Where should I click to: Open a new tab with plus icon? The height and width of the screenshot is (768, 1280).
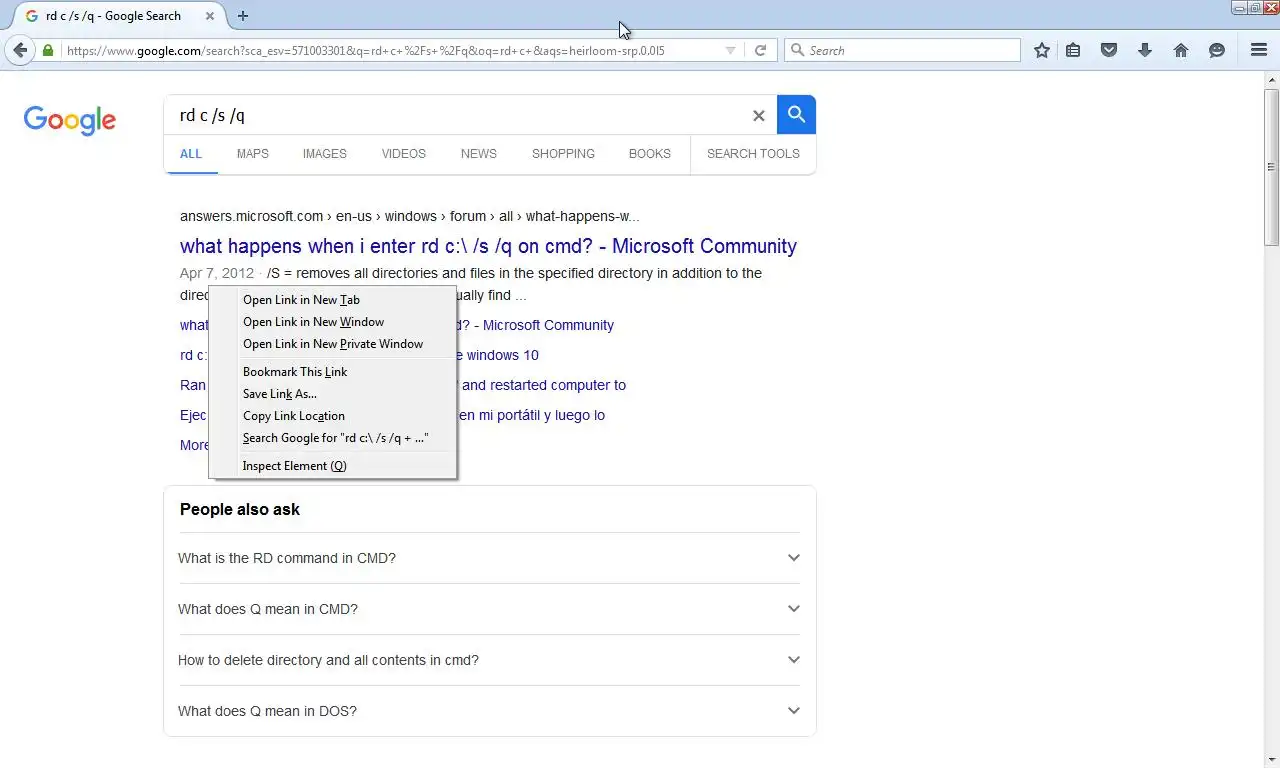(x=243, y=16)
